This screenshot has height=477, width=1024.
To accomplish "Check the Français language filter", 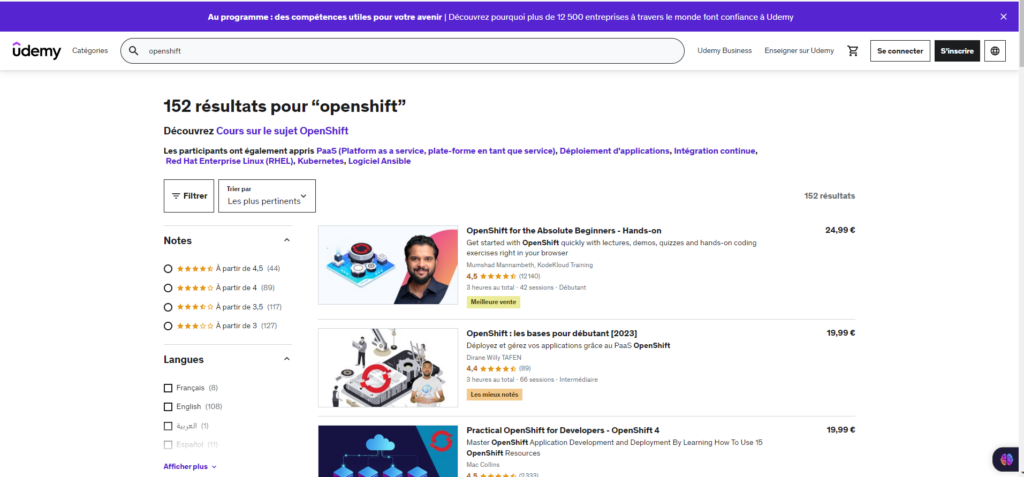I will (x=168, y=388).
